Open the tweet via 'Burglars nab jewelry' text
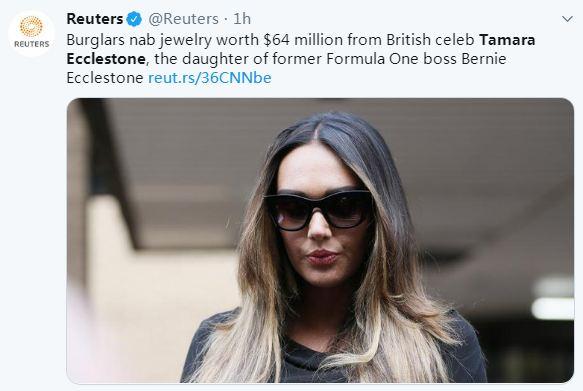The image size is (583, 391). pyautogui.click(x=139, y=40)
